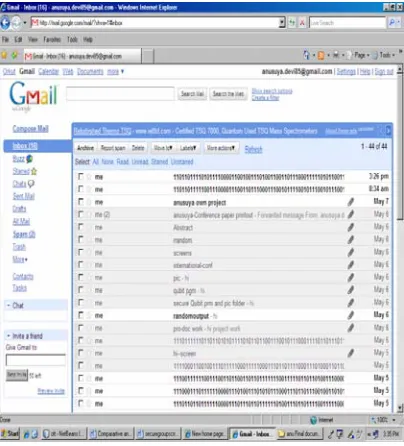The height and width of the screenshot is (446, 404).
Task: Open Favorites Center via the yellow star
Action: tap(4, 55)
